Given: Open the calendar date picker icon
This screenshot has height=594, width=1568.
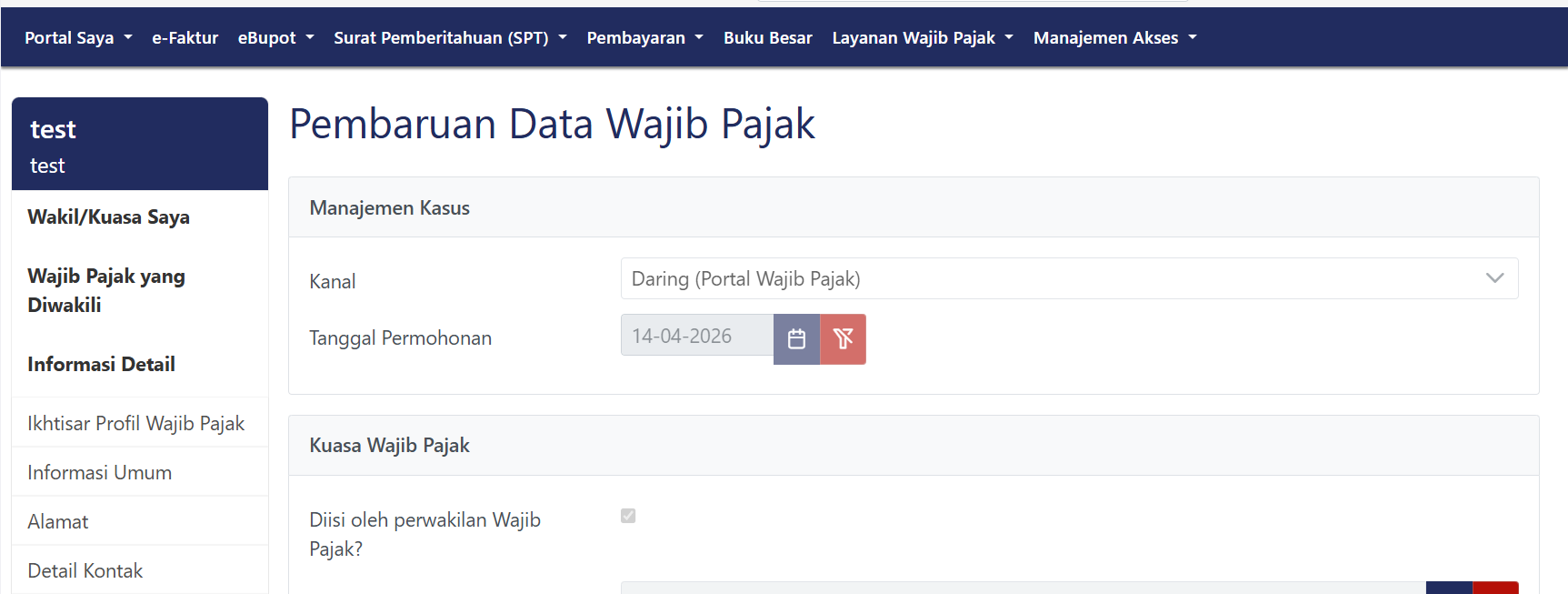Looking at the screenshot, I should [796, 339].
